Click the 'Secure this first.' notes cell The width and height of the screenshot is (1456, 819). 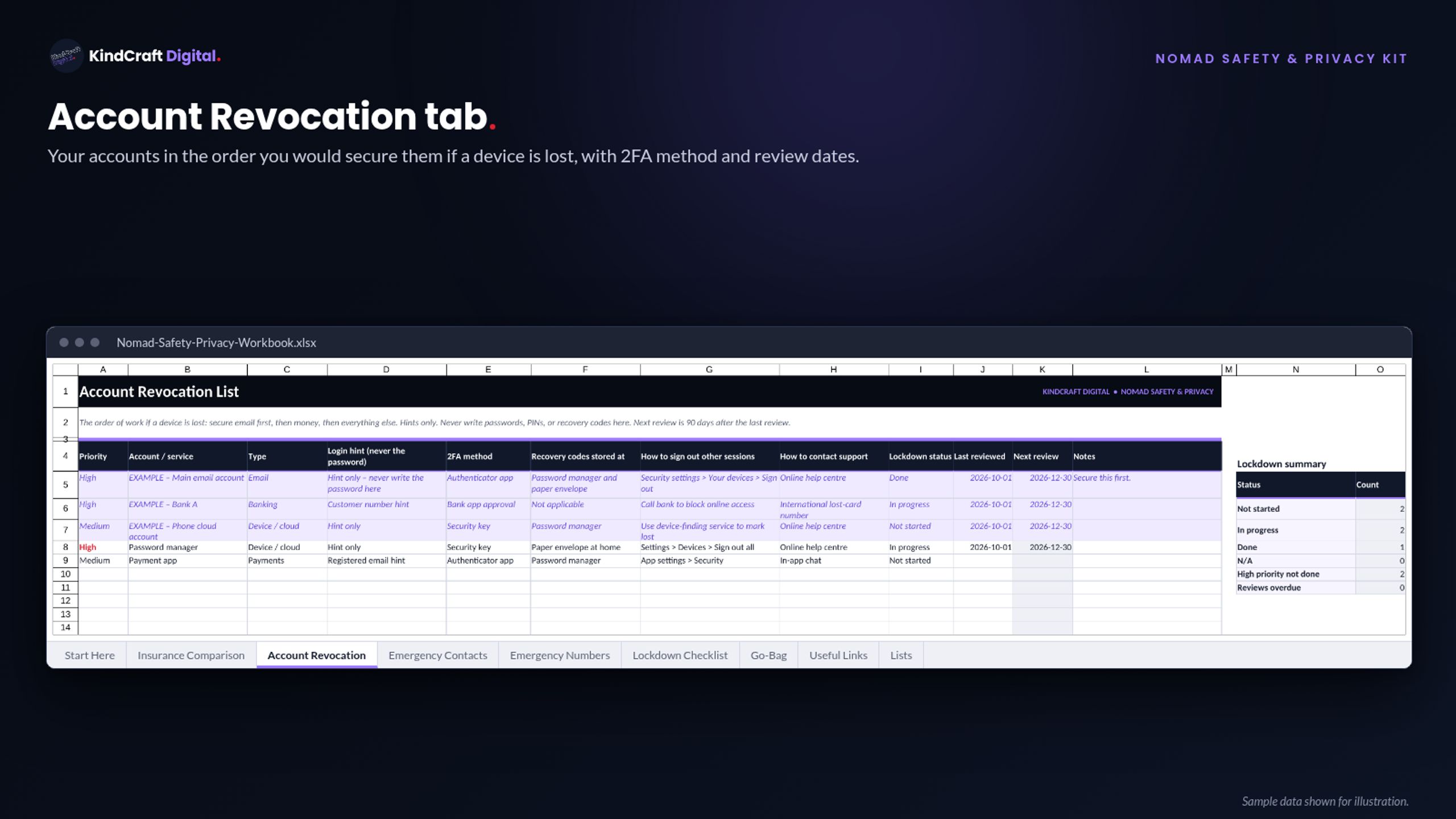[1147, 485]
